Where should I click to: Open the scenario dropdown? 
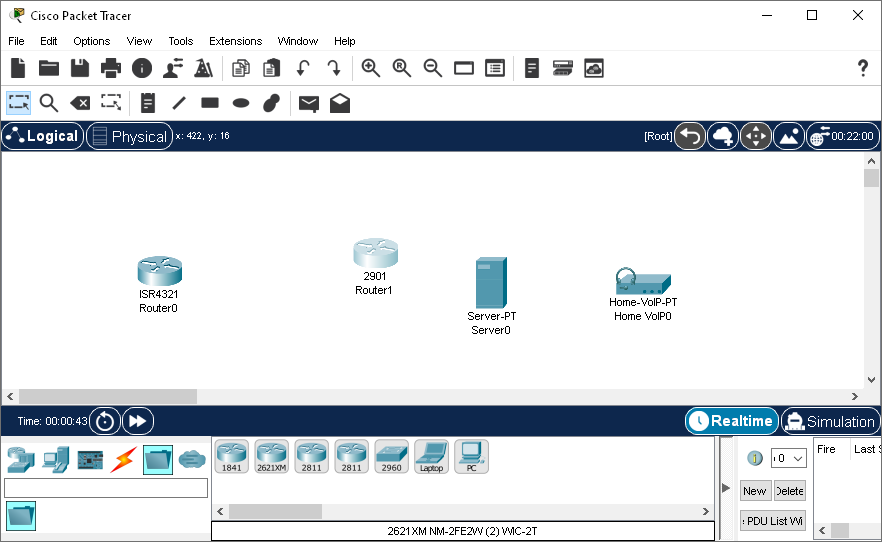click(x=789, y=458)
